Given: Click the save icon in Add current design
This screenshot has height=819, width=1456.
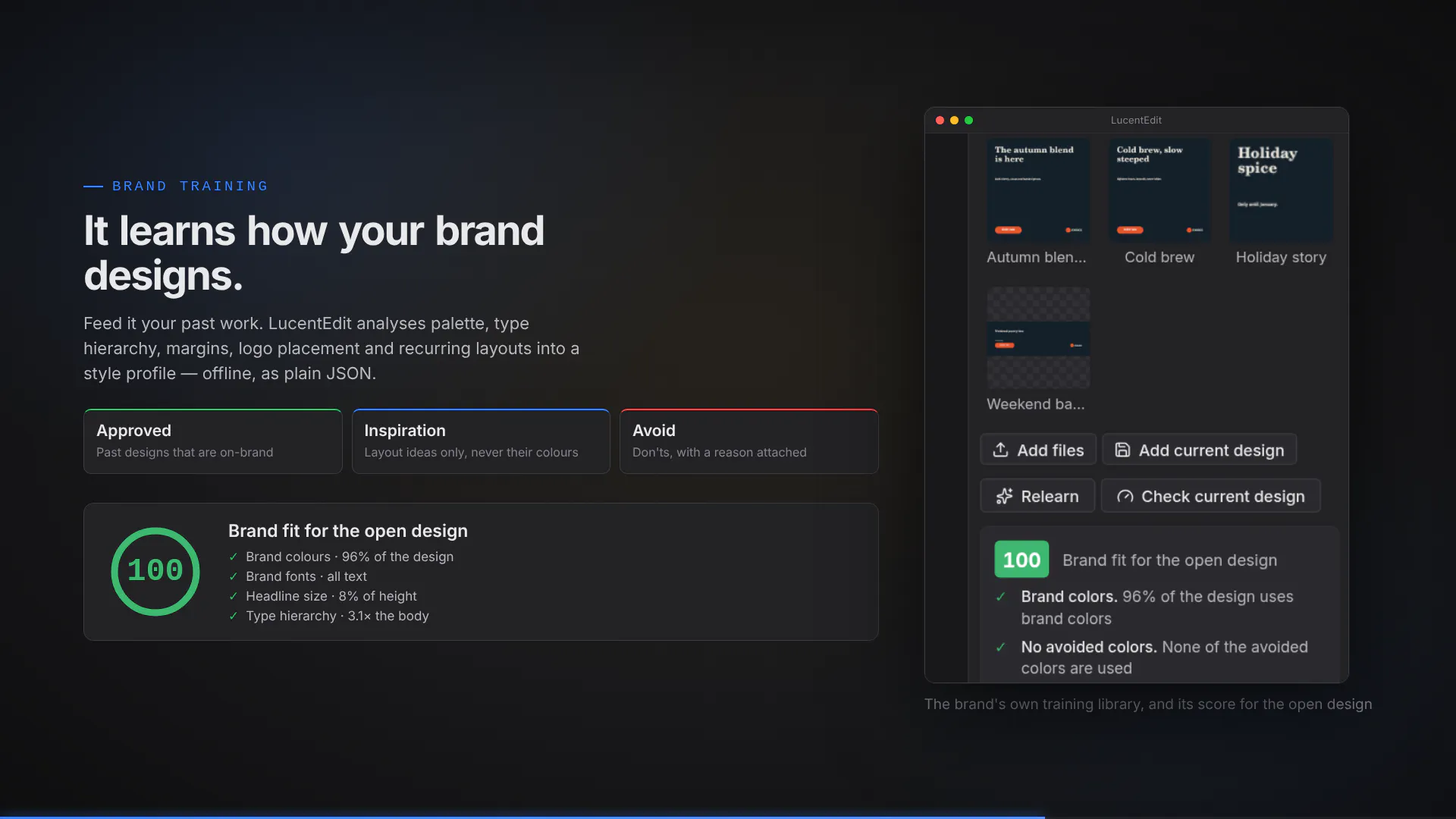Looking at the screenshot, I should [1122, 450].
